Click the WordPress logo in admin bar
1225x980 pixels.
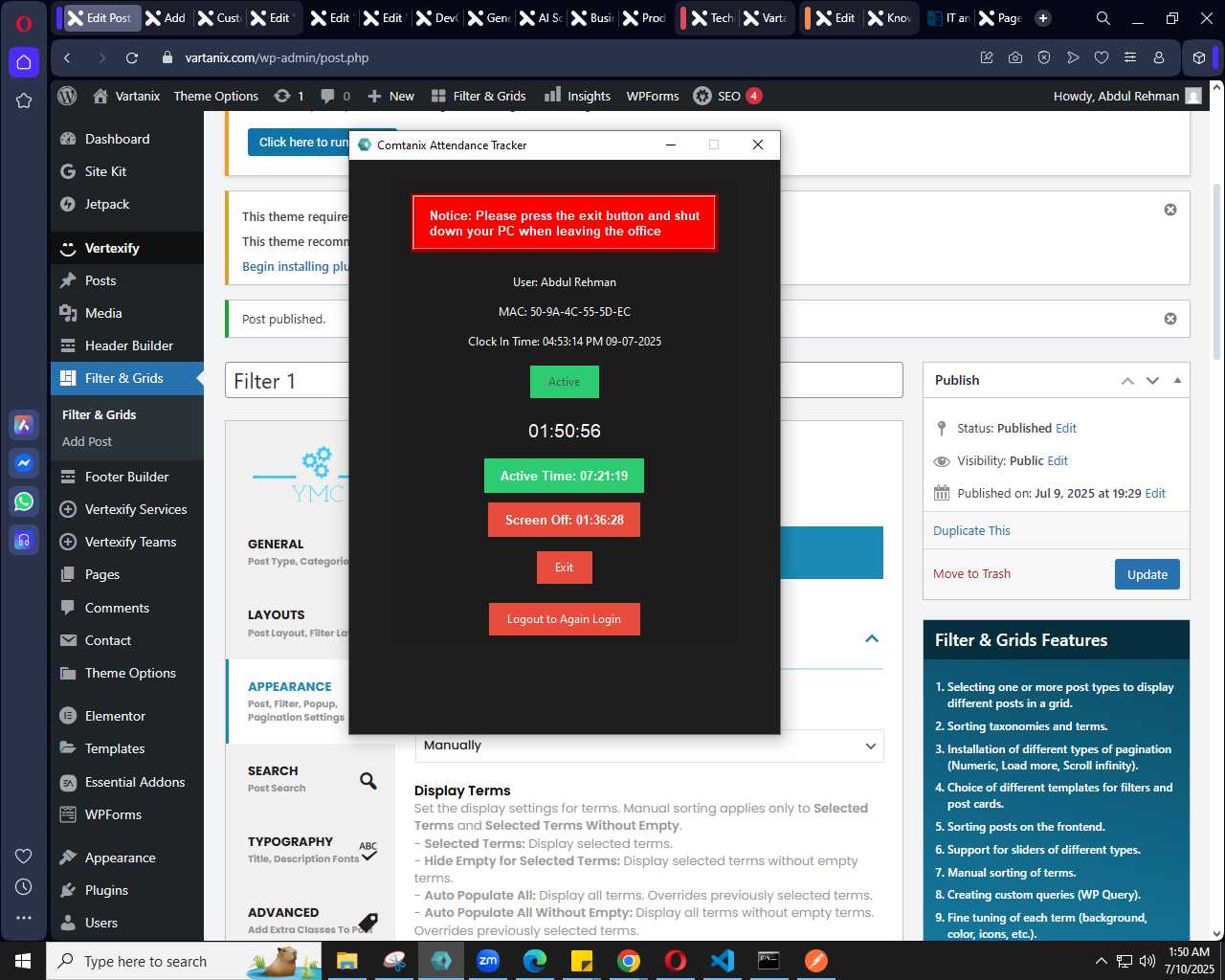tap(67, 96)
